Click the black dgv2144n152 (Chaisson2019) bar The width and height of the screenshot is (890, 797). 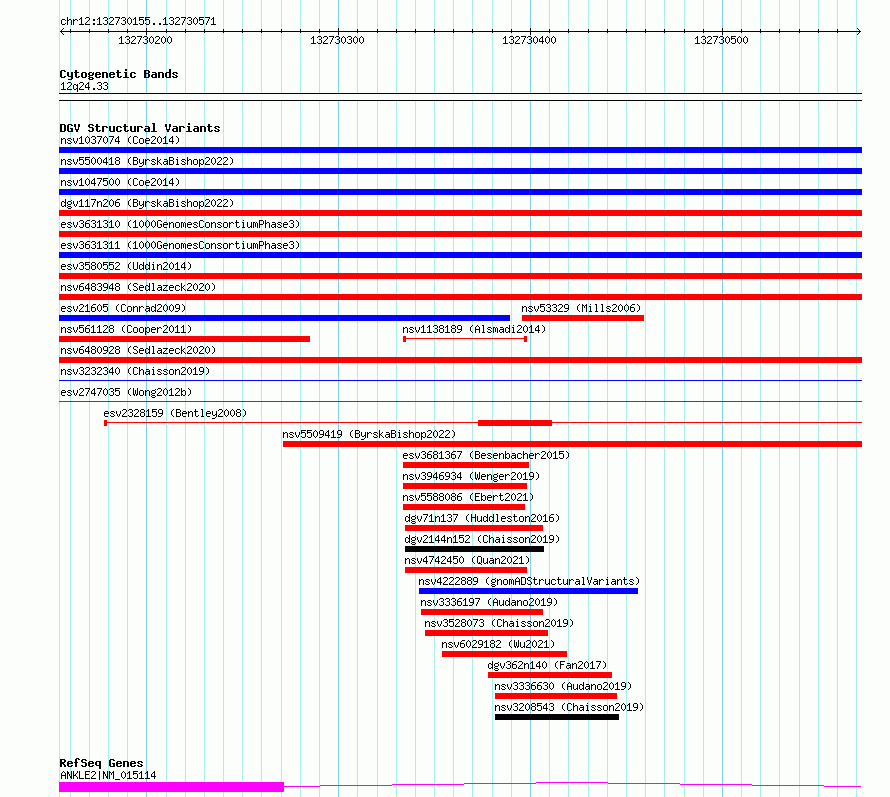475,549
